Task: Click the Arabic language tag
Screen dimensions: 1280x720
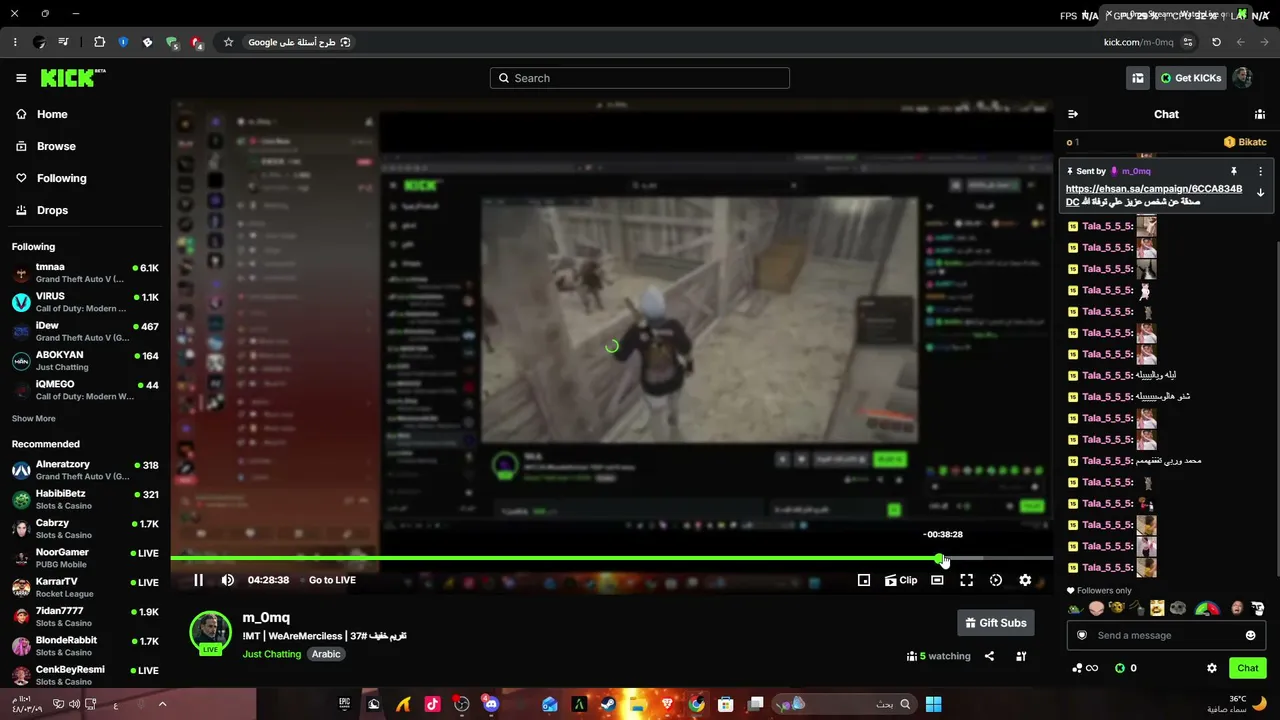Action: coord(326,654)
